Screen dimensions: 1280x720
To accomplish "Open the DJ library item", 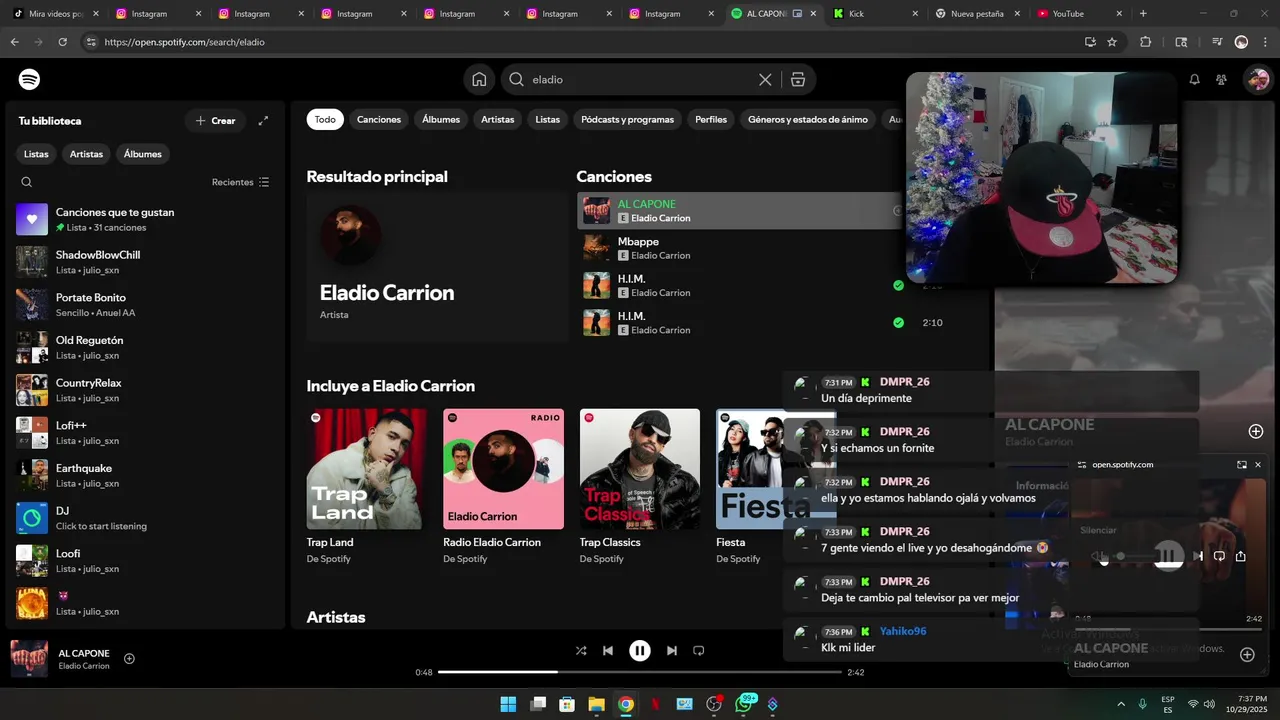I will click(x=146, y=518).
